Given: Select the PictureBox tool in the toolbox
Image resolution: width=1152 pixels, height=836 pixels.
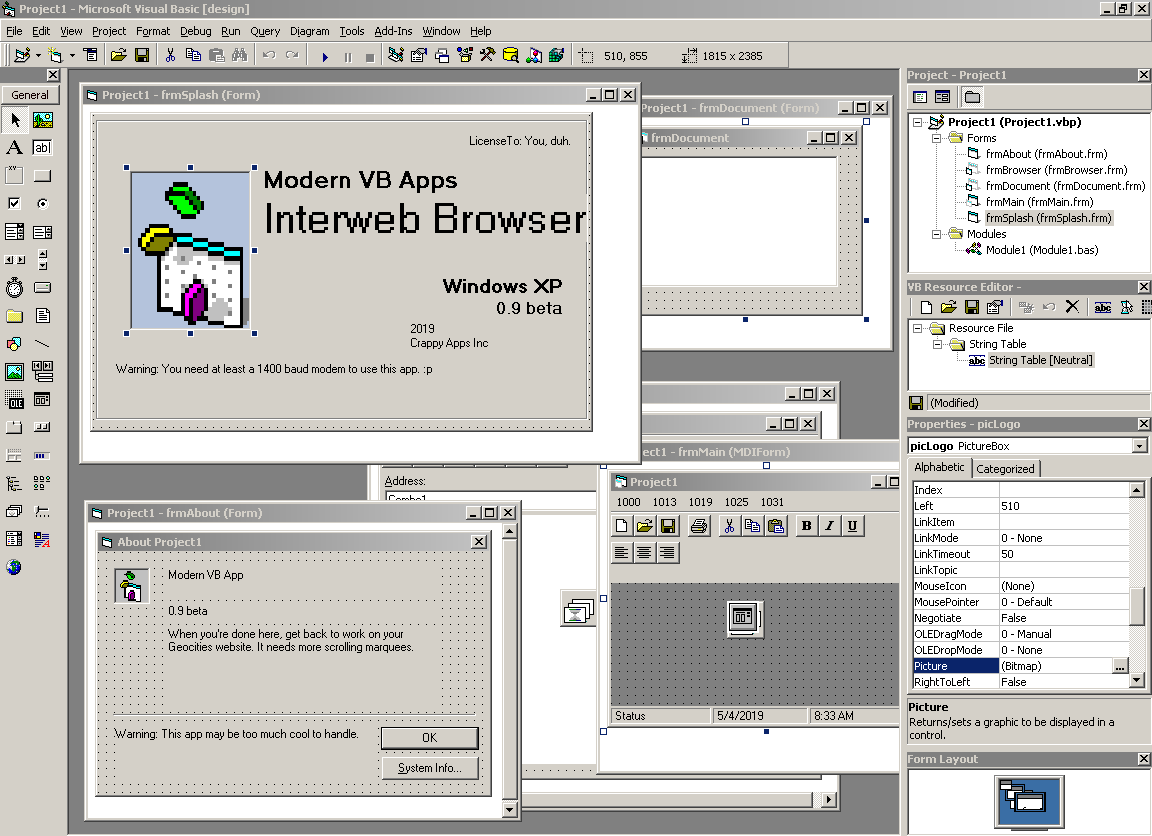Looking at the screenshot, I should [43, 120].
